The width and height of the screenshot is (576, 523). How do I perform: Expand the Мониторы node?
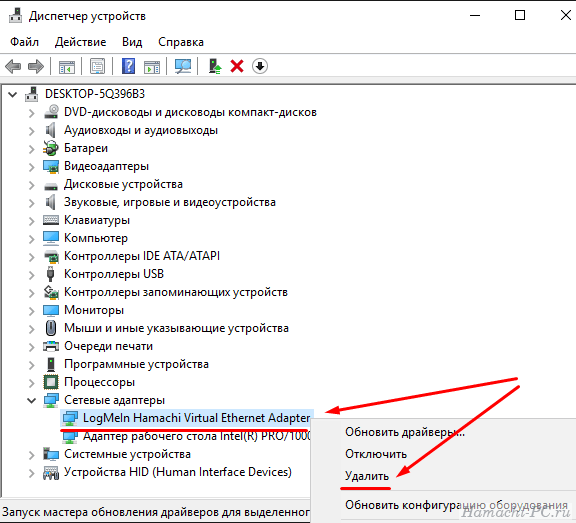(32, 311)
